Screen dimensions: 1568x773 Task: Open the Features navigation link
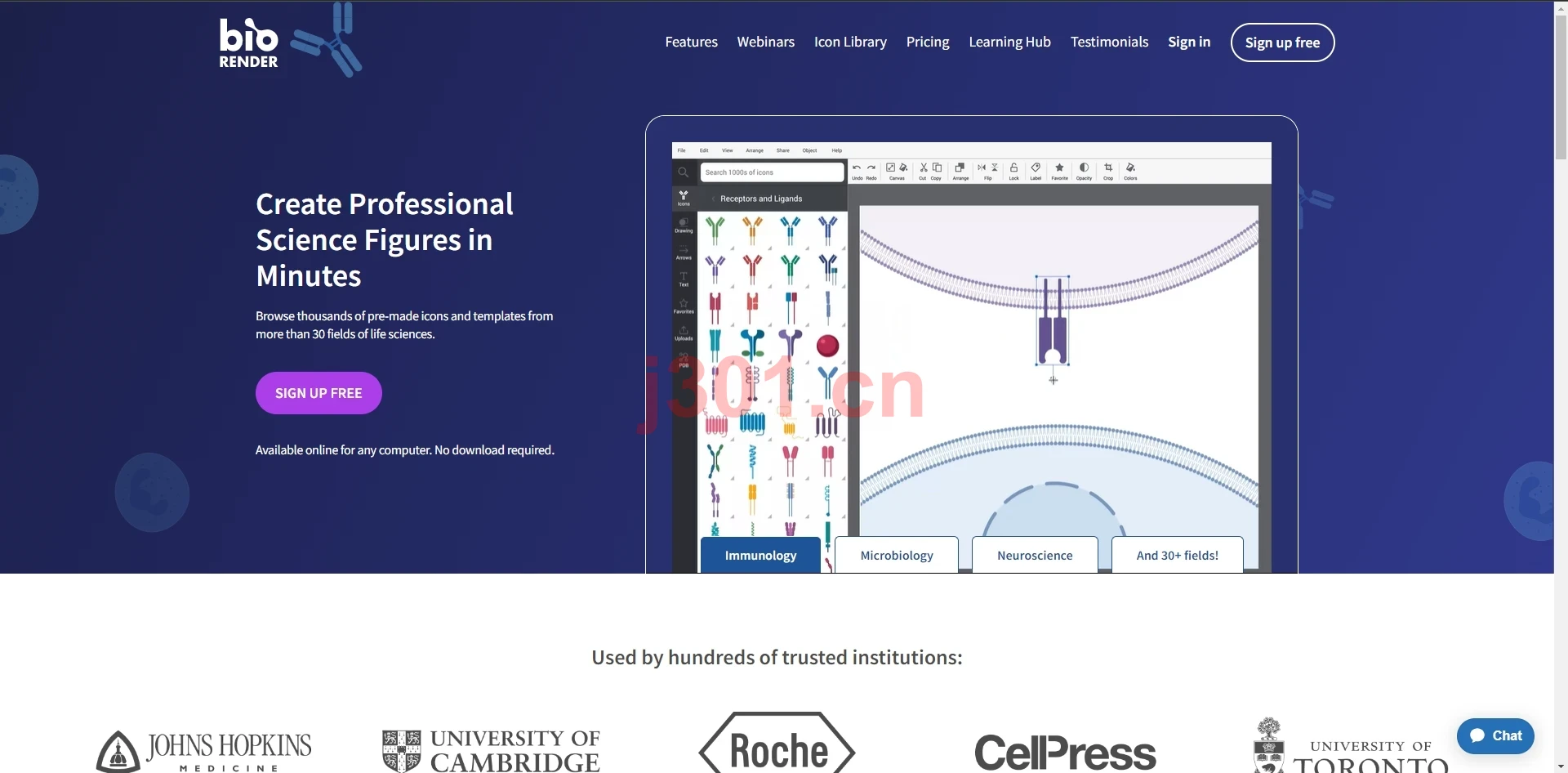click(692, 42)
